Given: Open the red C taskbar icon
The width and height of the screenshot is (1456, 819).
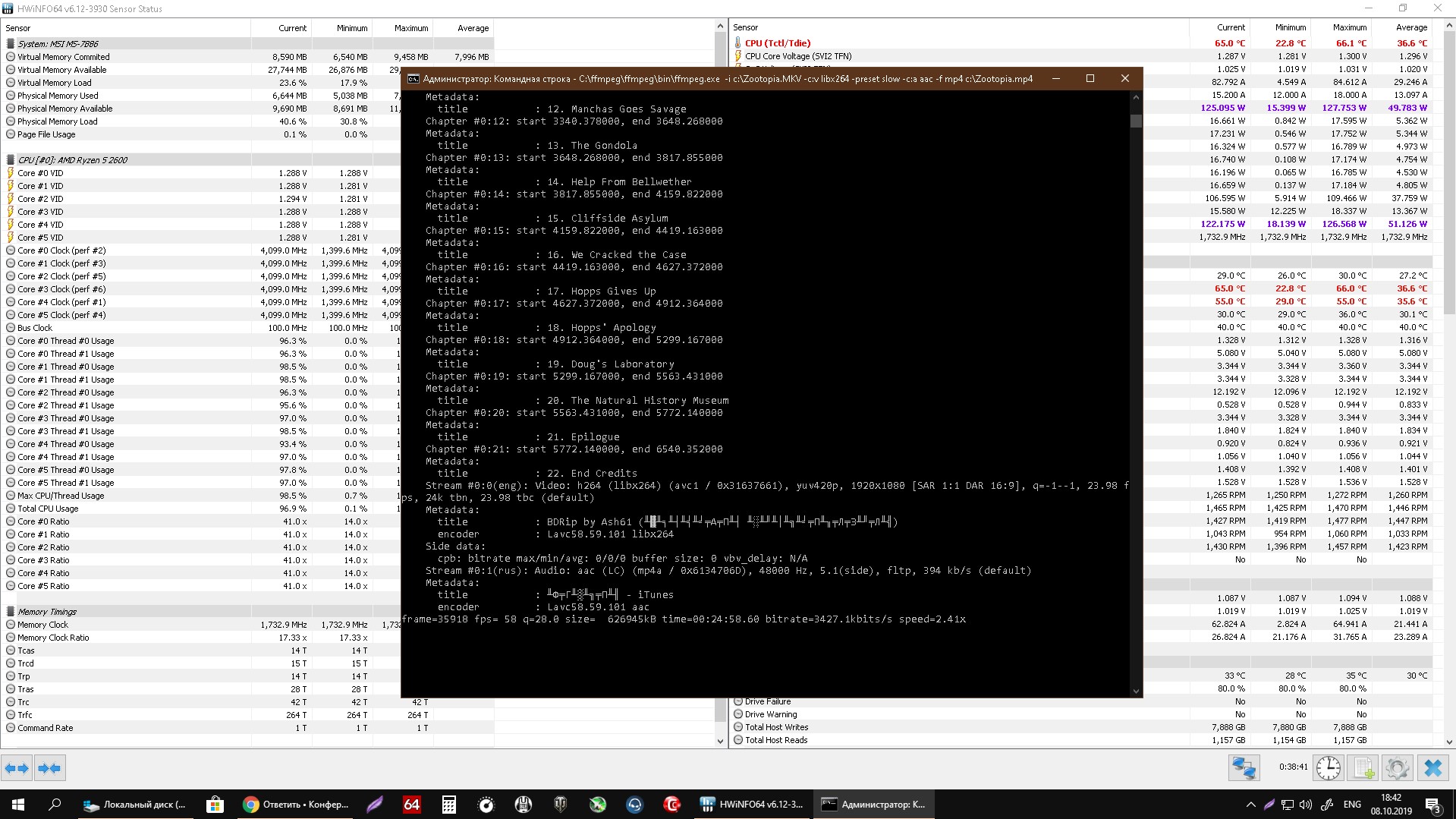Looking at the screenshot, I should [x=672, y=805].
